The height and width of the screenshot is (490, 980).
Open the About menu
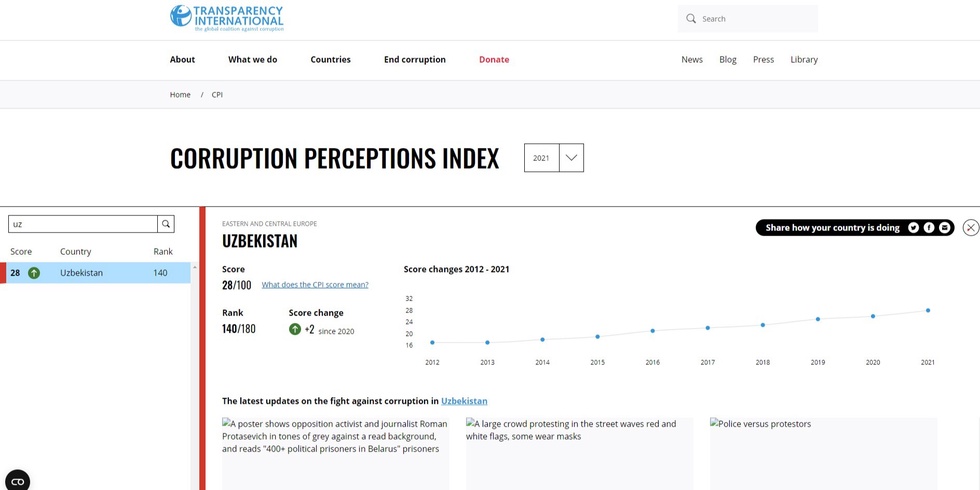click(182, 60)
